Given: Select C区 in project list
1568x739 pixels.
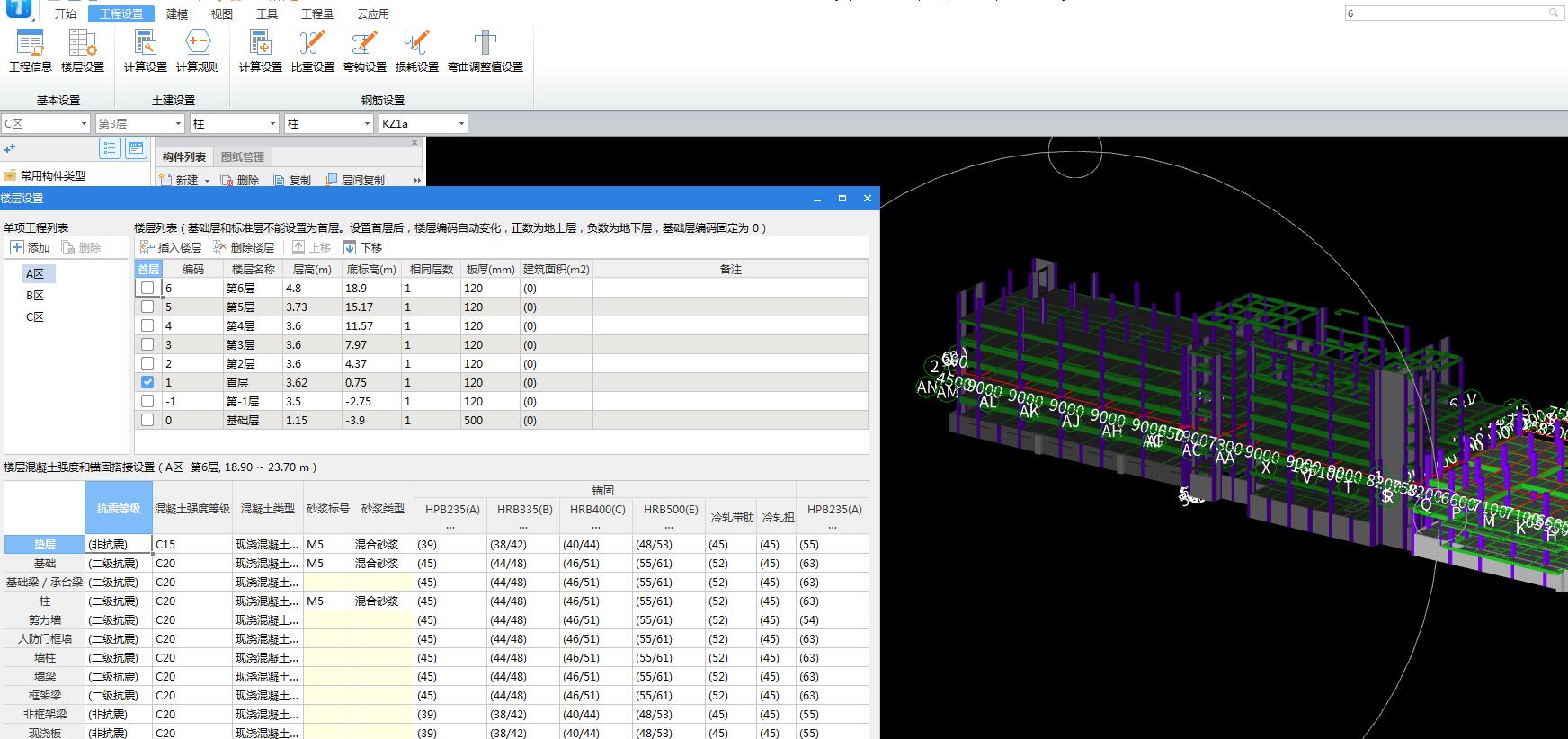Looking at the screenshot, I should coord(35,316).
